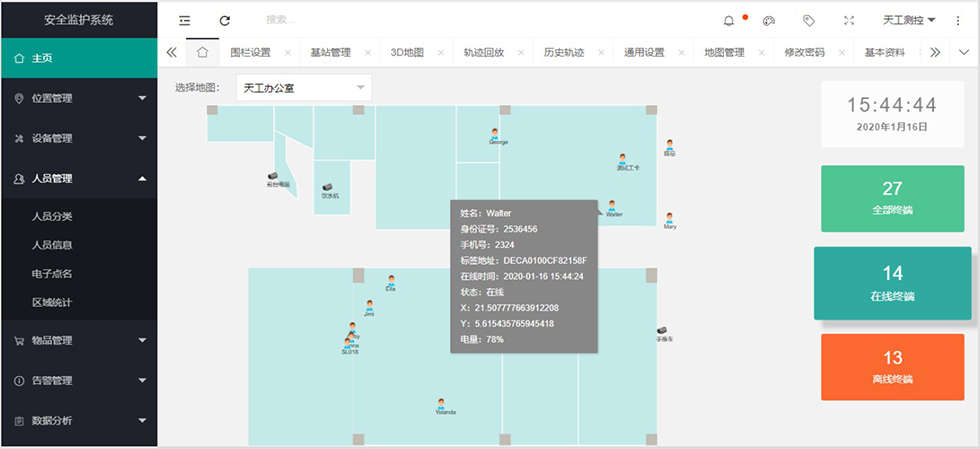The image size is (980, 449).
Task: Click Yolanda's person icon on the map
Action: pyautogui.click(x=441, y=403)
